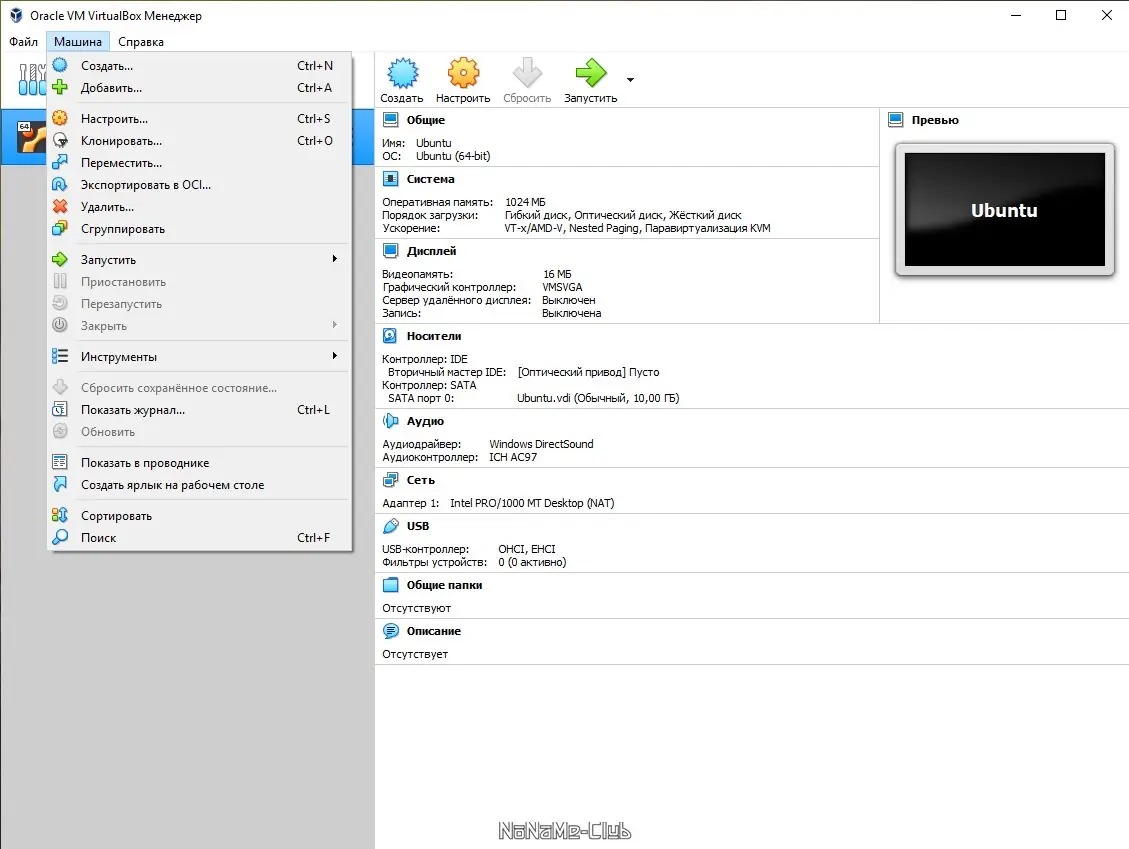This screenshot has width=1129, height=849.
Task: Open Показать журнал... entry
Action: click(199, 410)
